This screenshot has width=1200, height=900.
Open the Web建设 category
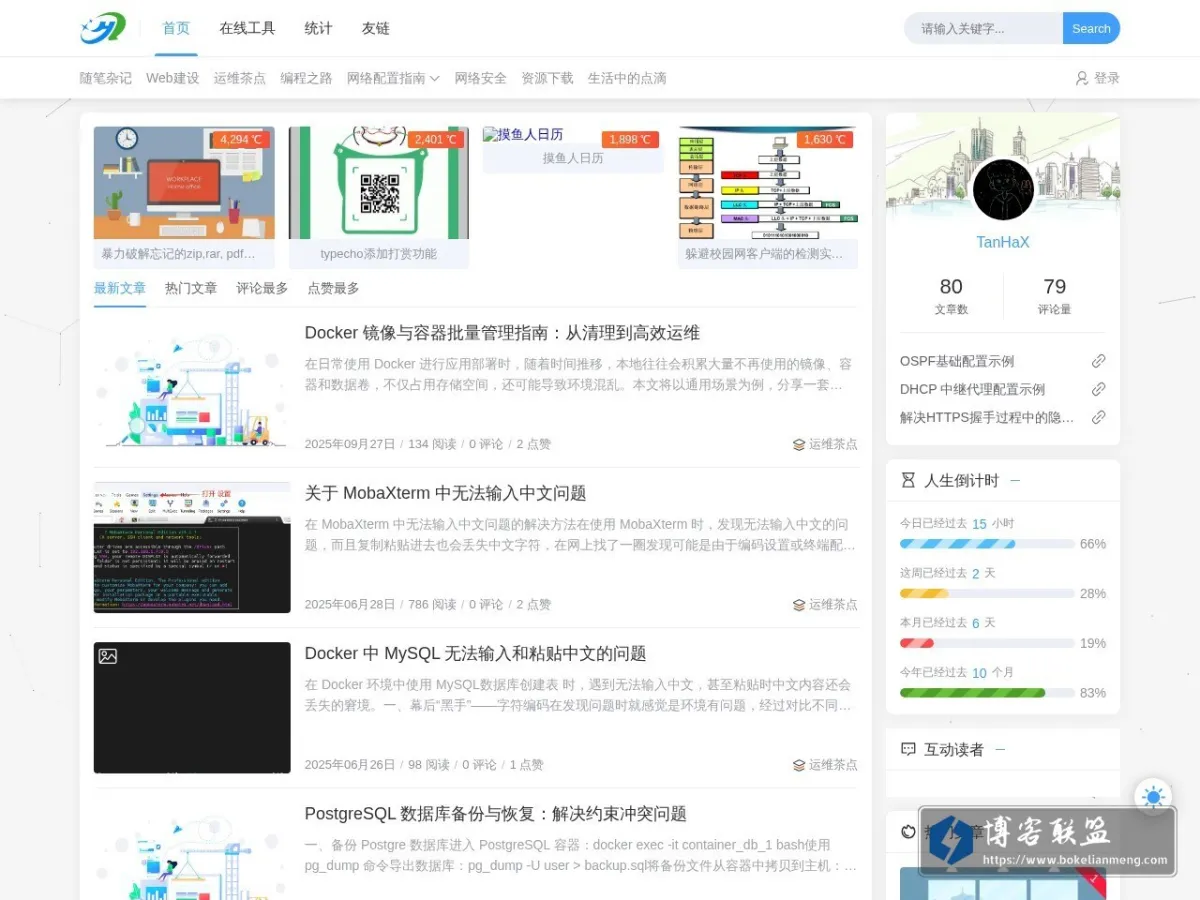pyautogui.click(x=172, y=78)
